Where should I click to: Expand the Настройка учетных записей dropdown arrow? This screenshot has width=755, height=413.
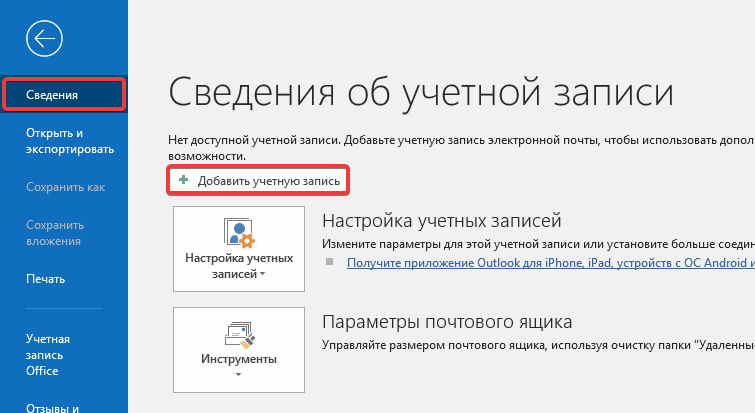[x=263, y=273]
